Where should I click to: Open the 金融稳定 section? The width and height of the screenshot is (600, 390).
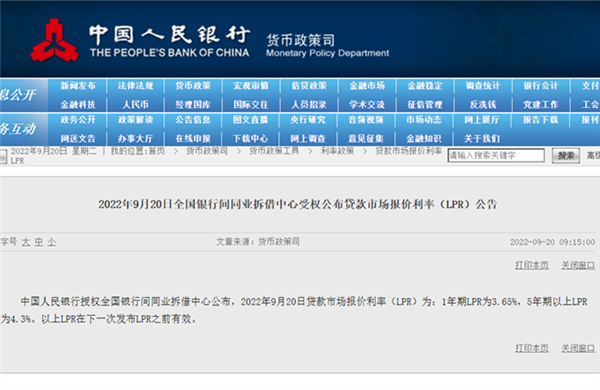(x=425, y=86)
